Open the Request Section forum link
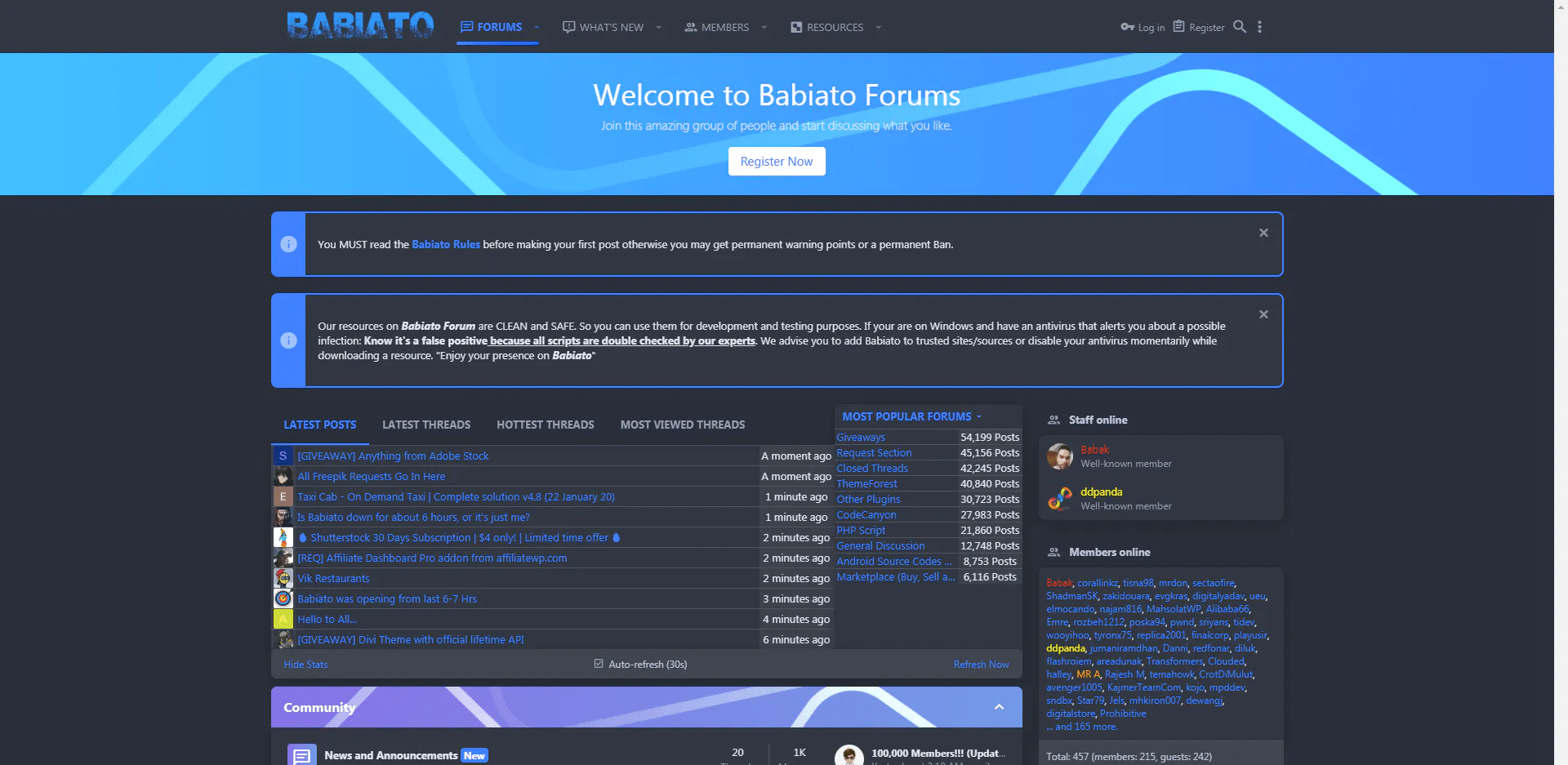The height and width of the screenshot is (765, 1568). click(x=874, y=453)
